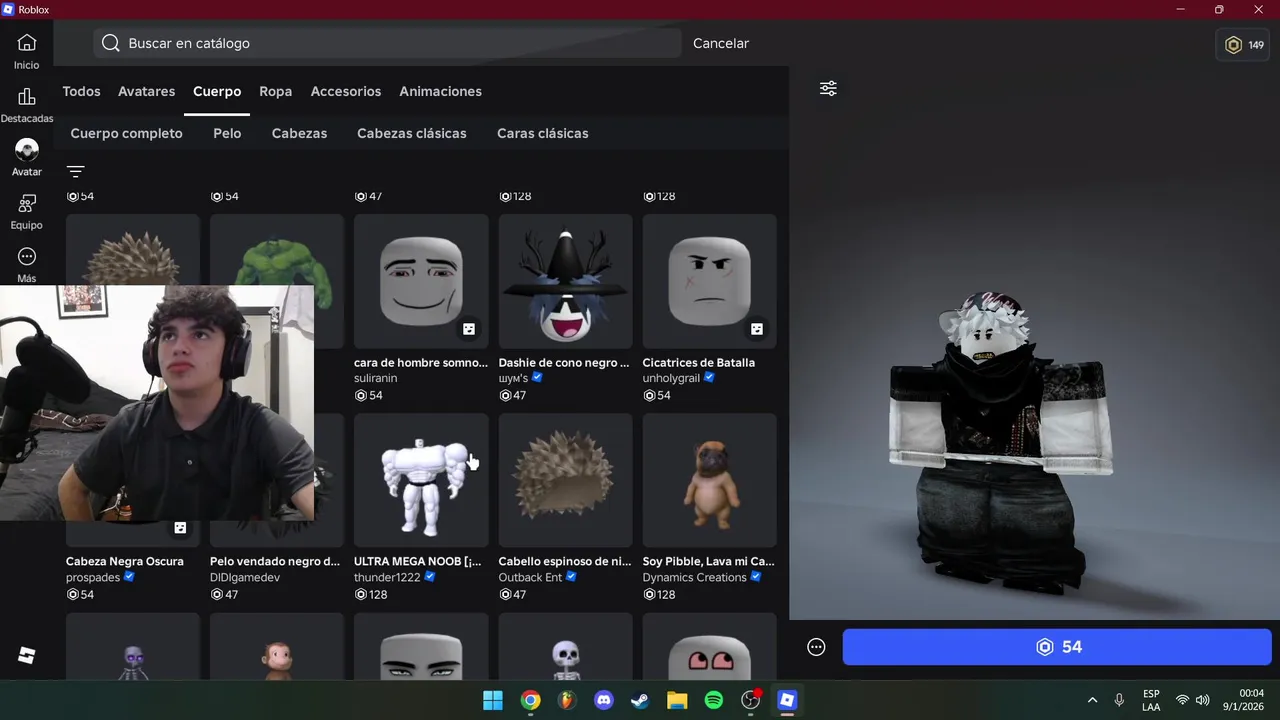Select ULTRA MEGA NOOB body thumbnail

pos(421,480)
